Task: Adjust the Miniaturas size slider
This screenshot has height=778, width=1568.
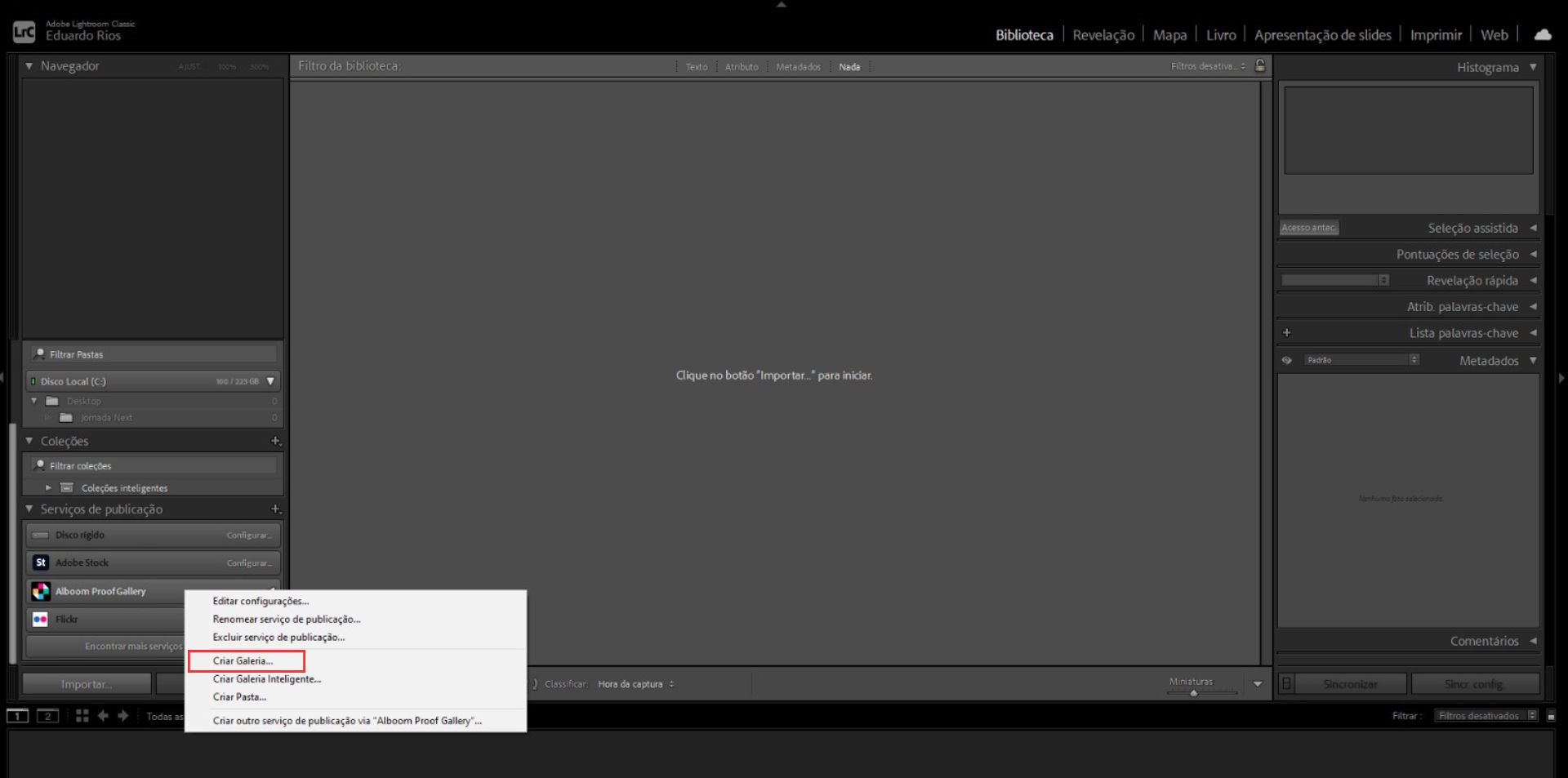Action: (x=1193, y=693)
